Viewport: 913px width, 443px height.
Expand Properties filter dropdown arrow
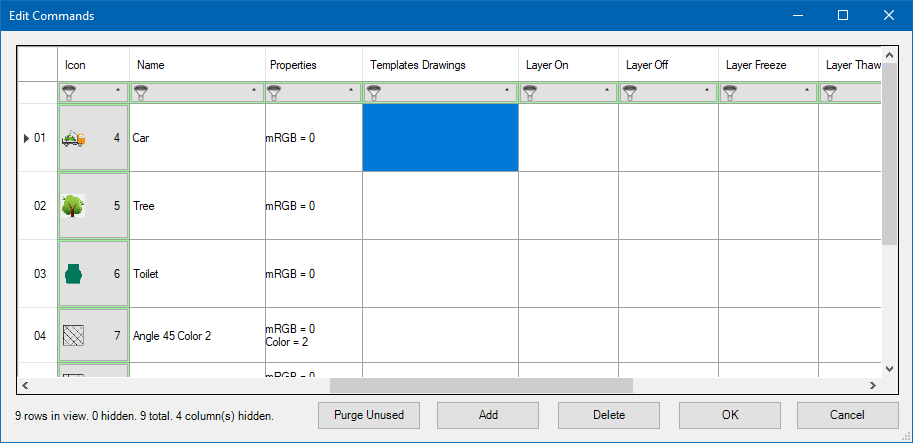coord(351,91)
